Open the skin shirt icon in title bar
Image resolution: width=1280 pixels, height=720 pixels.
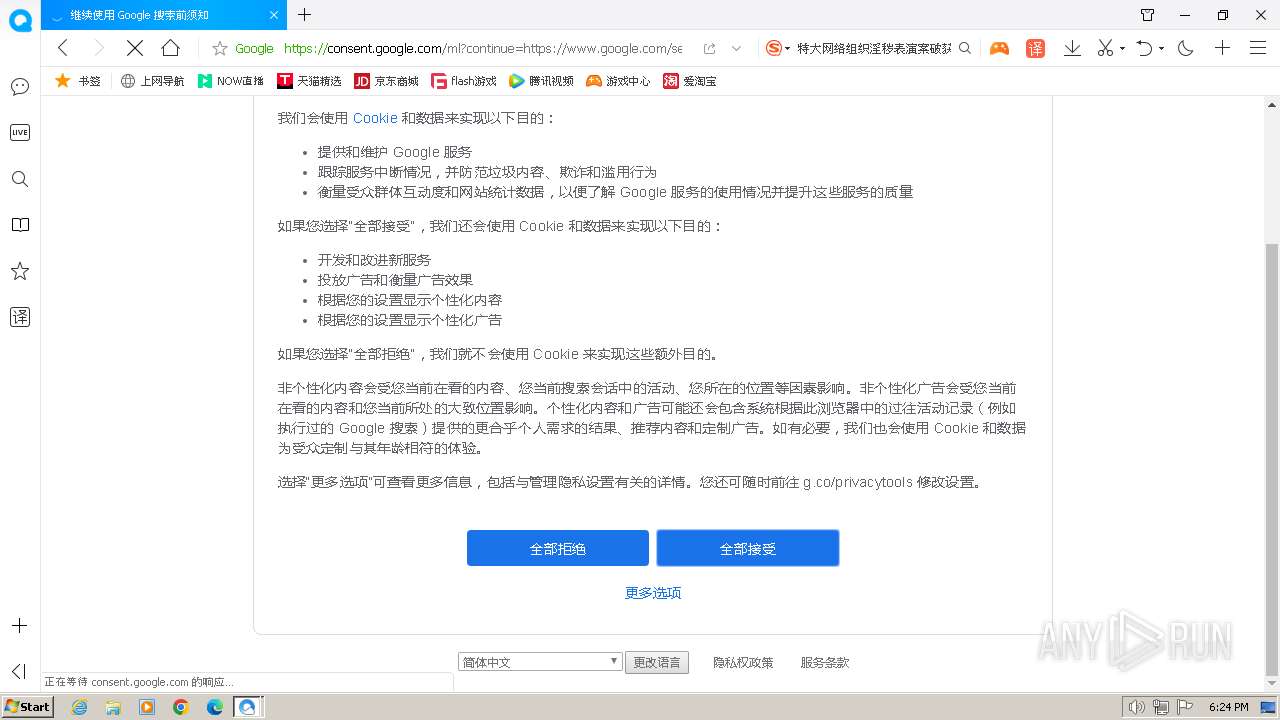1147,15
